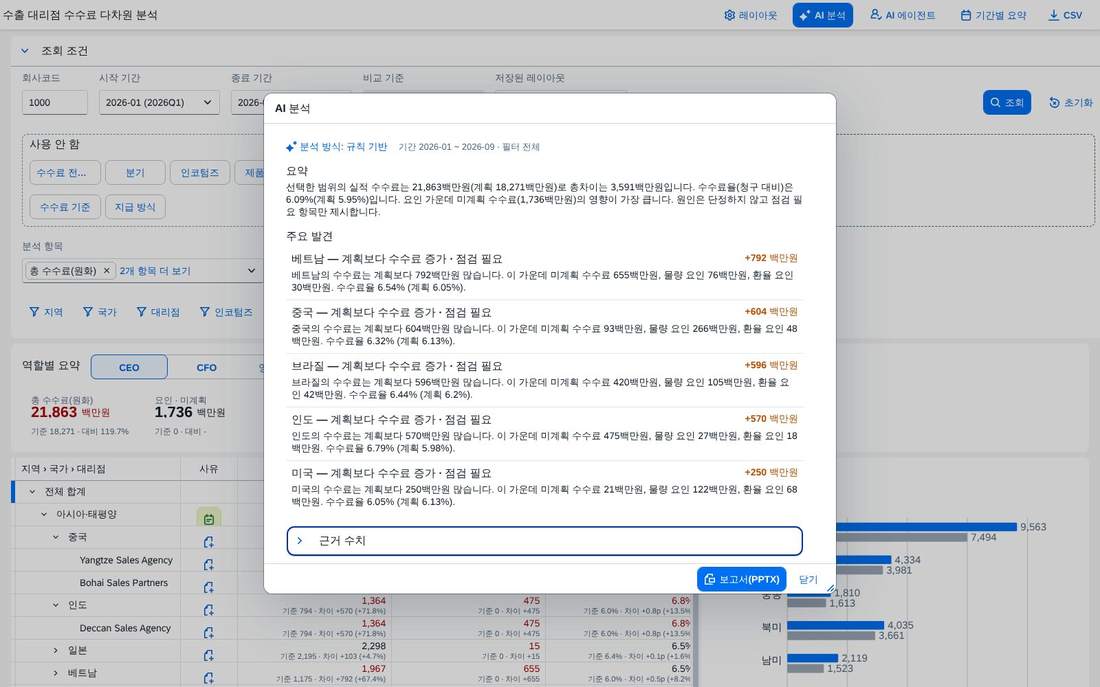Viewport: 1100px width, 687px height.
Task: Click the 사유 icon for Yangtze Sales Agency
Action: [x=208, y=564]
